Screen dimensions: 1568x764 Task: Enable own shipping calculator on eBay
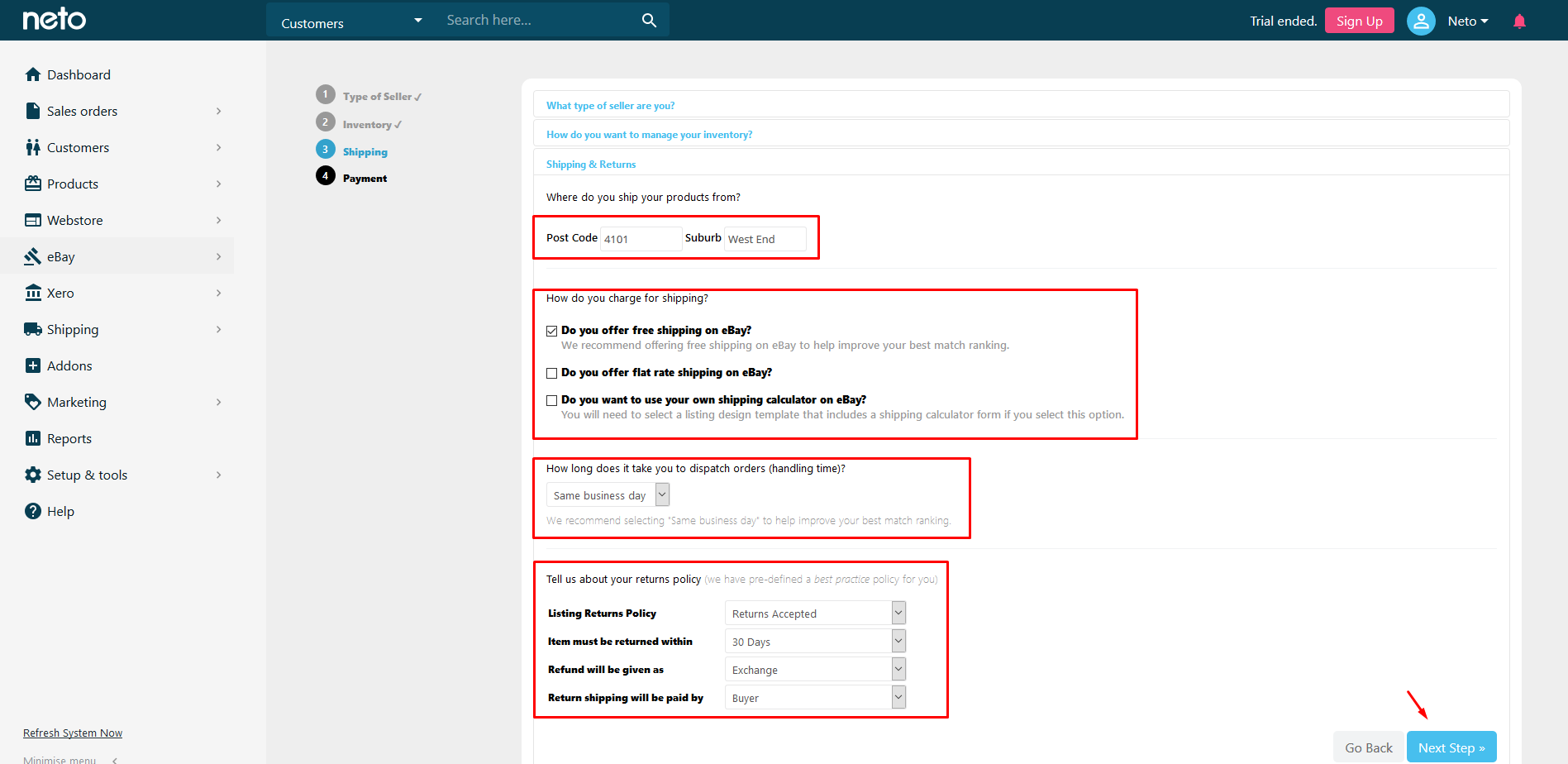[551, 400]
